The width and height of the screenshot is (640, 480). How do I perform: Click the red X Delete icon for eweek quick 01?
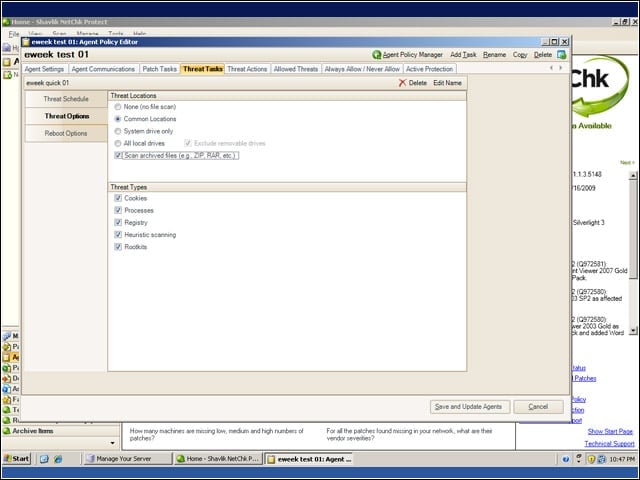tap(402, 83)
